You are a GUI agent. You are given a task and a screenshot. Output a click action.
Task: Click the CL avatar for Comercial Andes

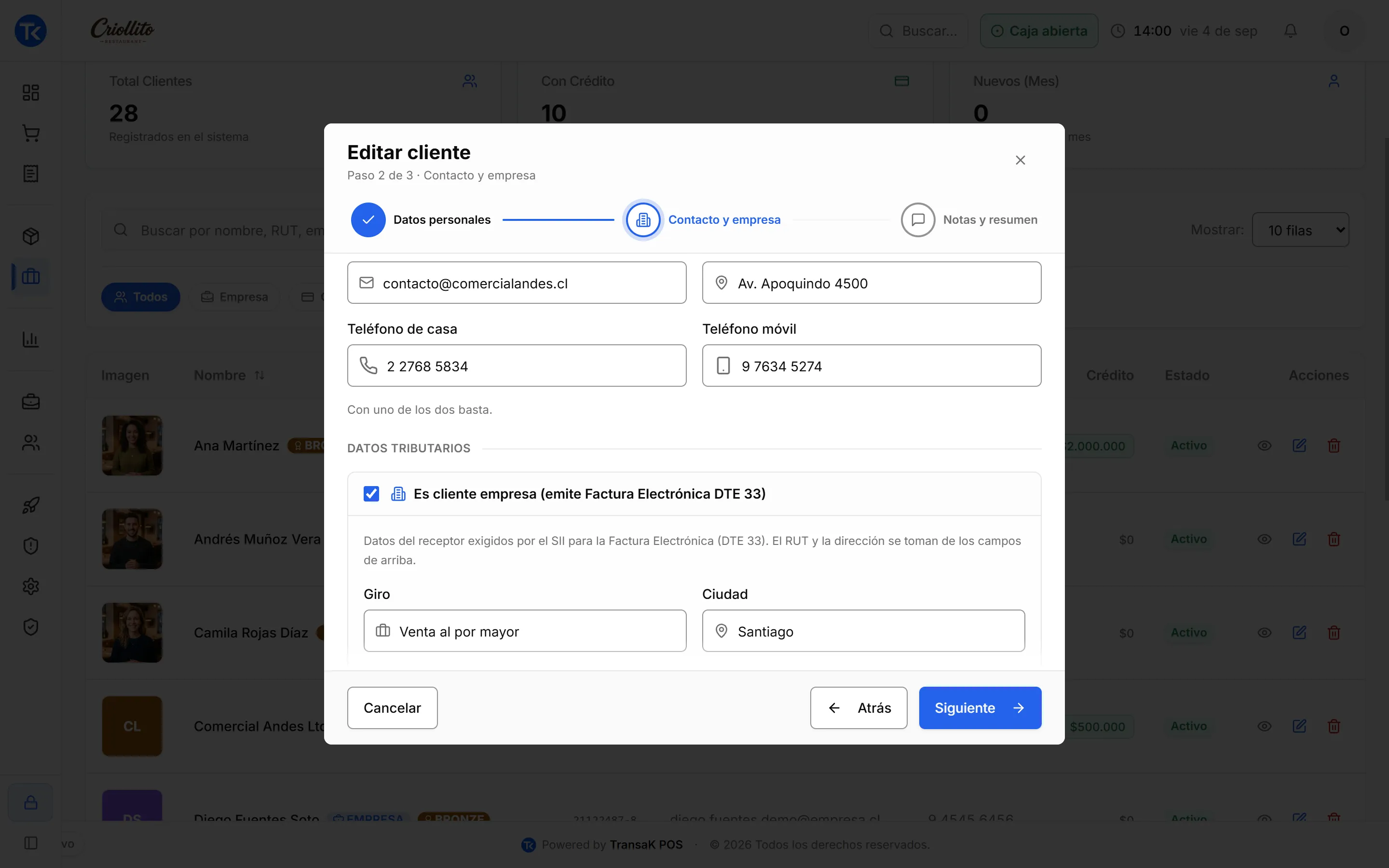click(132, 726)
